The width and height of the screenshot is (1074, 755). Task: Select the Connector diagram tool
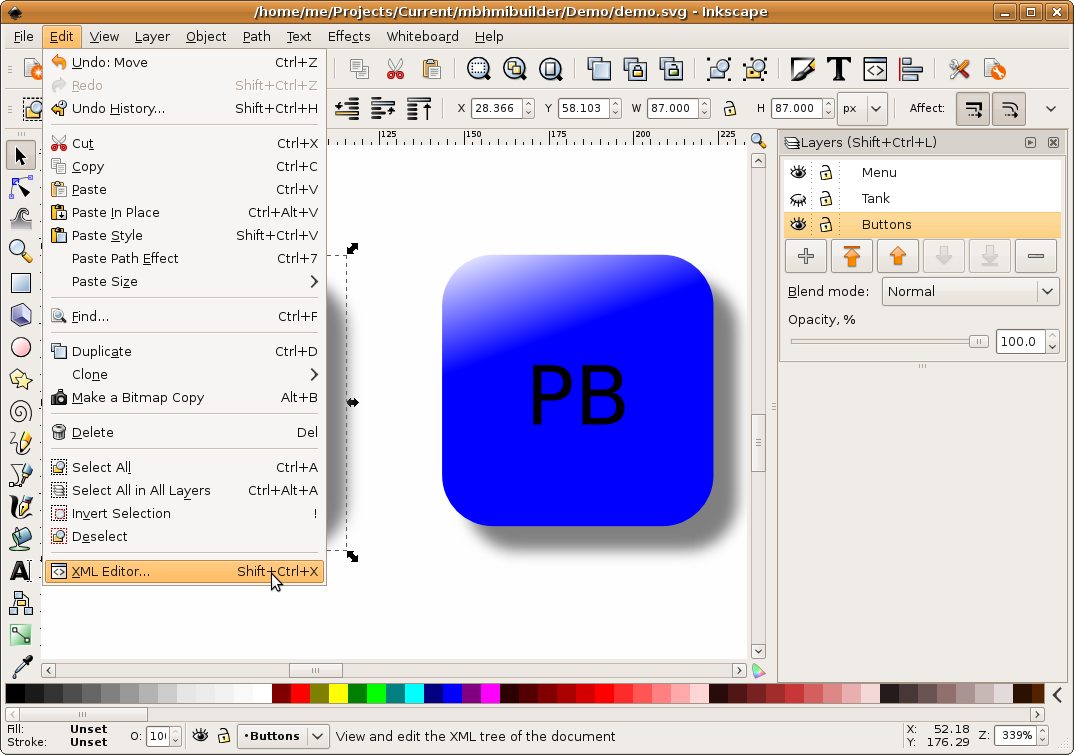21,603
